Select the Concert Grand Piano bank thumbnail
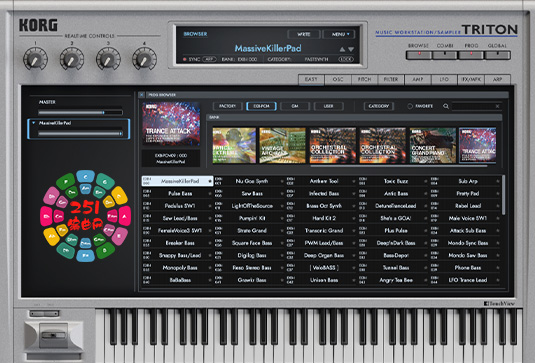The height and width of the screenshot is (363, 535). [433, 145]
